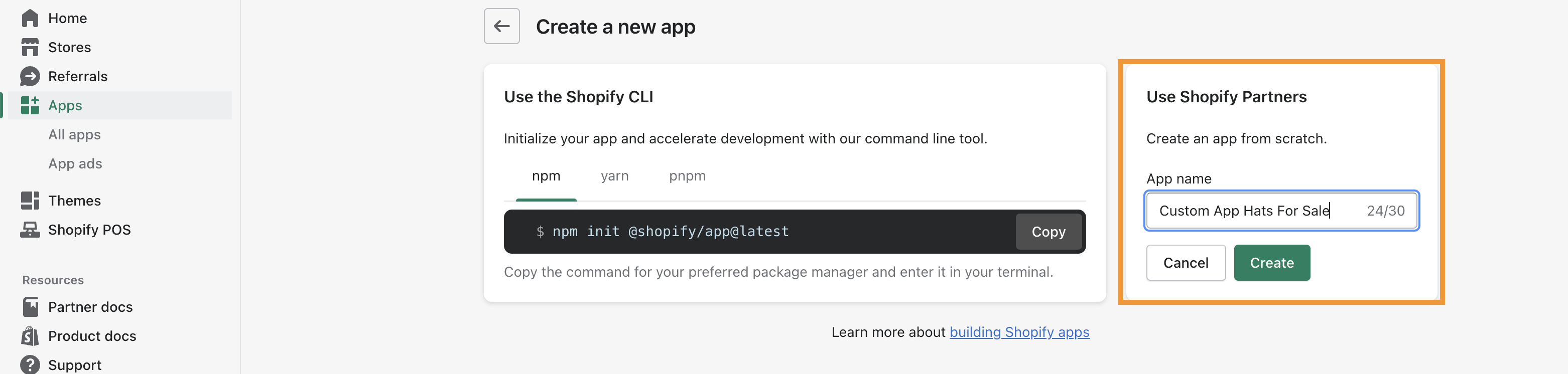Open Shopify POS in the sidebar
Screen dimensions: 1568x374
click(x=89, y=230)
